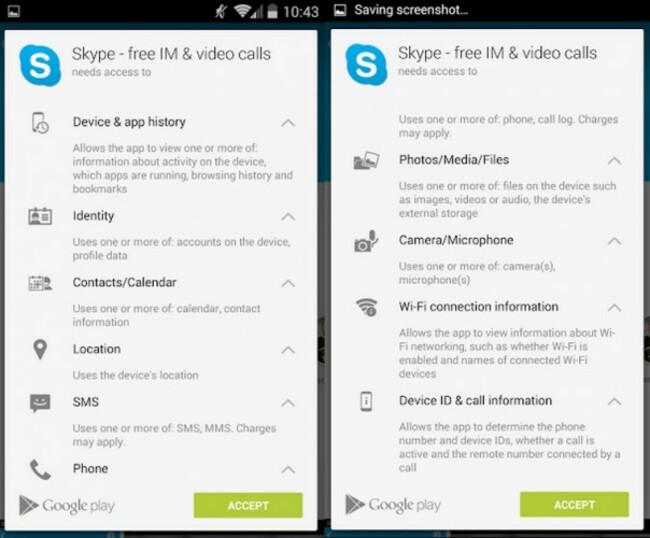The width and height of the screenshot is (650, 538).
Task: Tap the Identity card icon
Action: [40, 216]
